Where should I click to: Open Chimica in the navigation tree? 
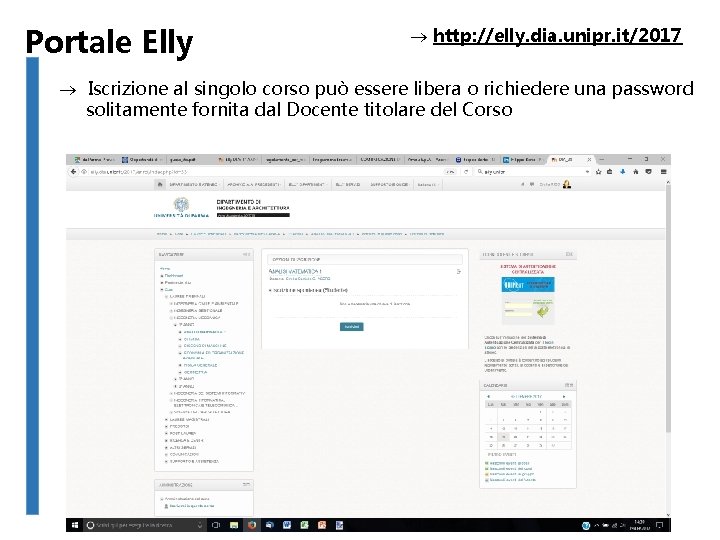[191, 339]
